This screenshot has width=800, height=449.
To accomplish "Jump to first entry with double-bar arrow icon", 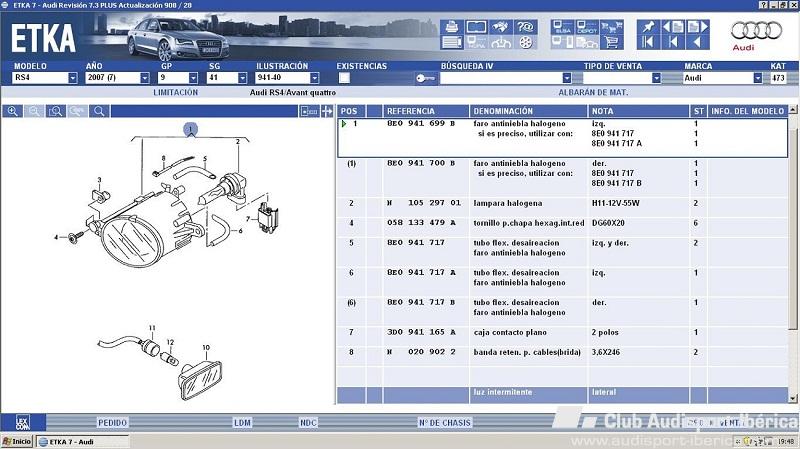I will coord(648,42).
